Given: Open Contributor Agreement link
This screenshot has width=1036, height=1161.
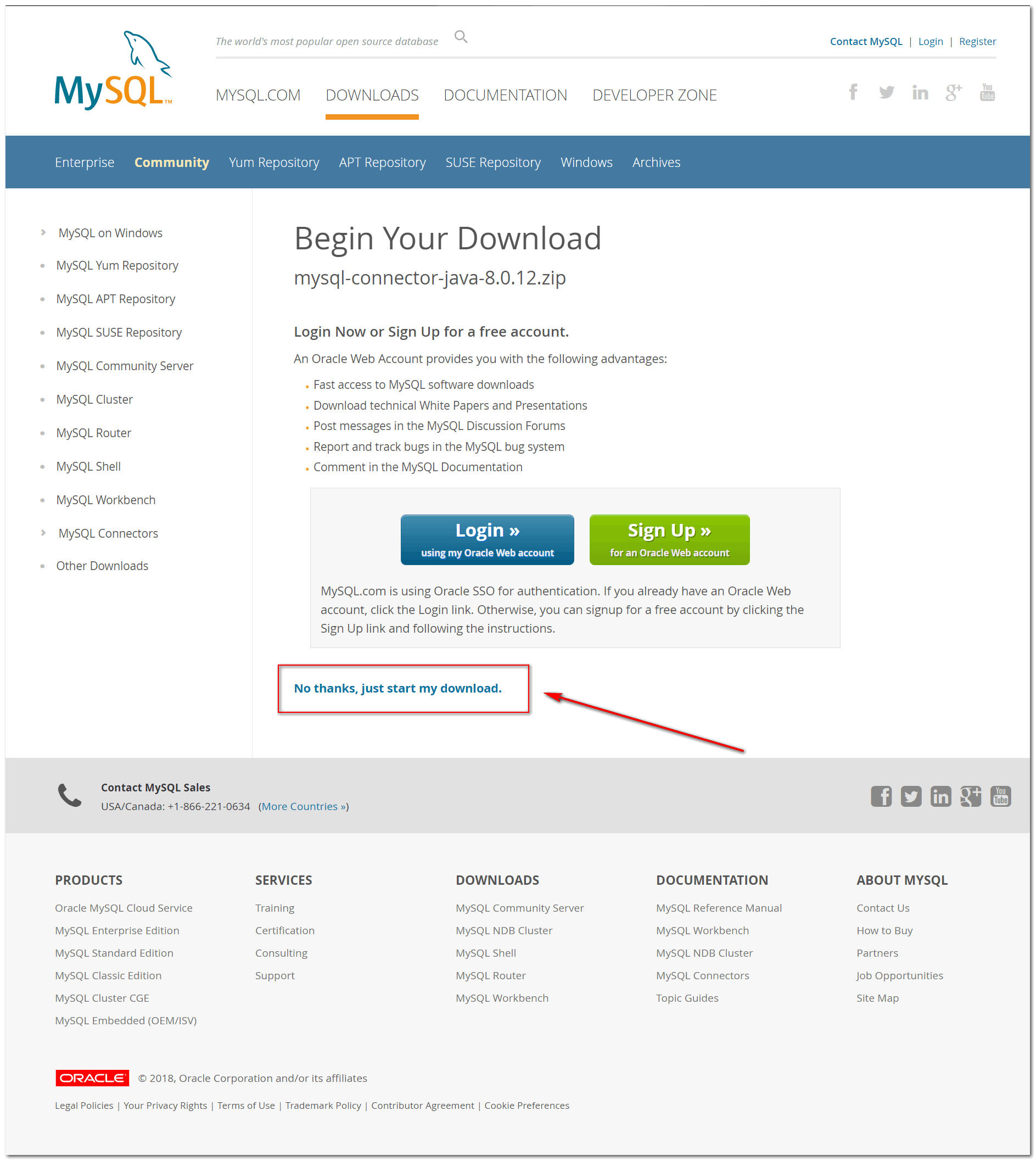Looking at the screenshot, I should (x=423, y=1106).
